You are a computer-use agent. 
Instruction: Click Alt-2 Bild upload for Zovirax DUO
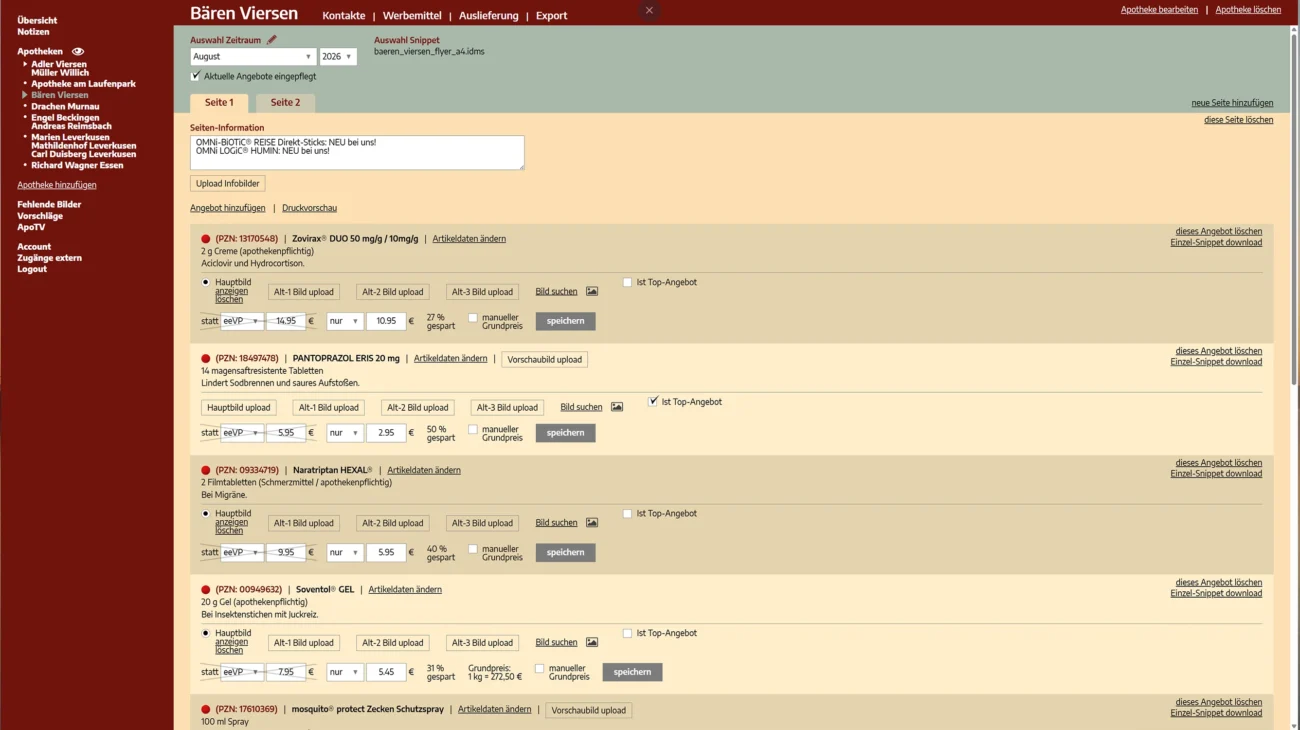[x=393, y=292]
